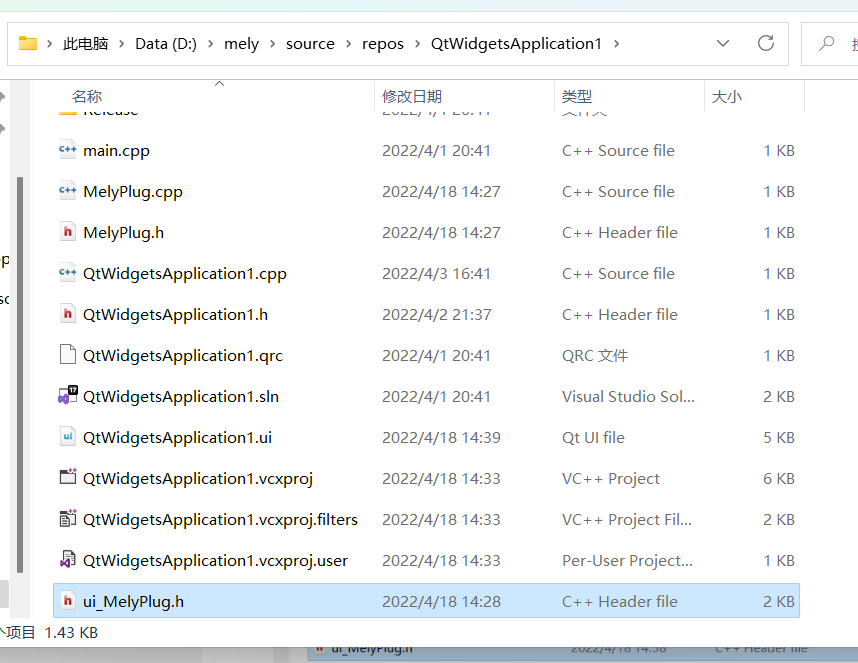This screenshot has height=663, width=858.
Task: Click QtWidgetsApplication1 in the breadcrumb
Action: click(516, 44)
